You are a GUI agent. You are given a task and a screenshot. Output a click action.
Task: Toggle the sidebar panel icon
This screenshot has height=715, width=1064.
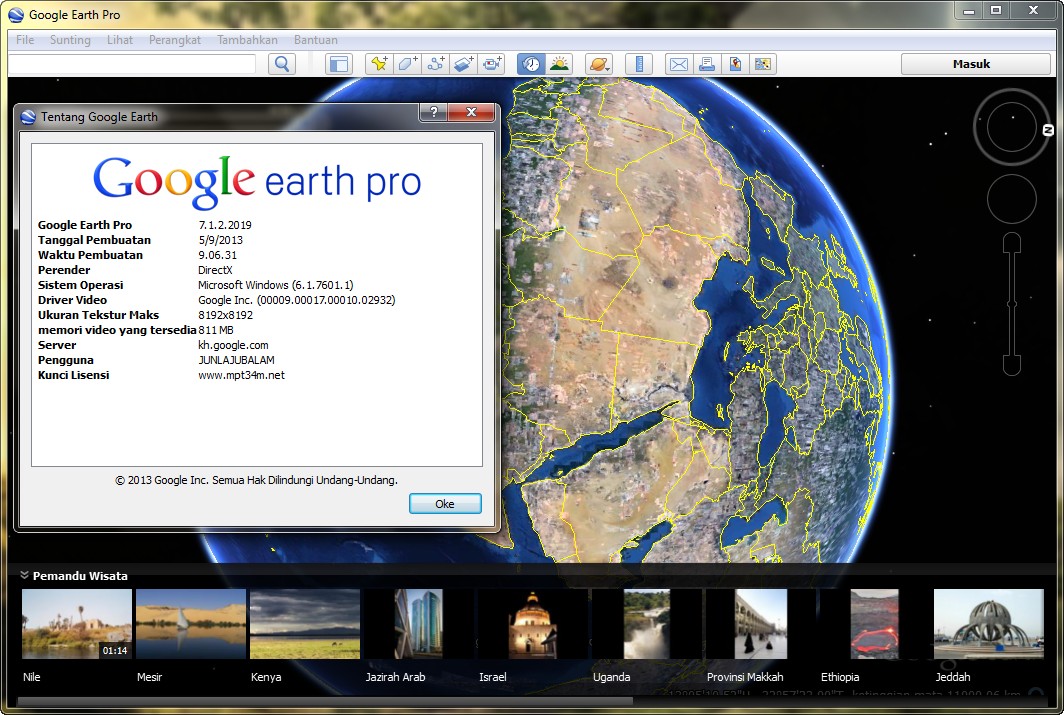point(338,64)
